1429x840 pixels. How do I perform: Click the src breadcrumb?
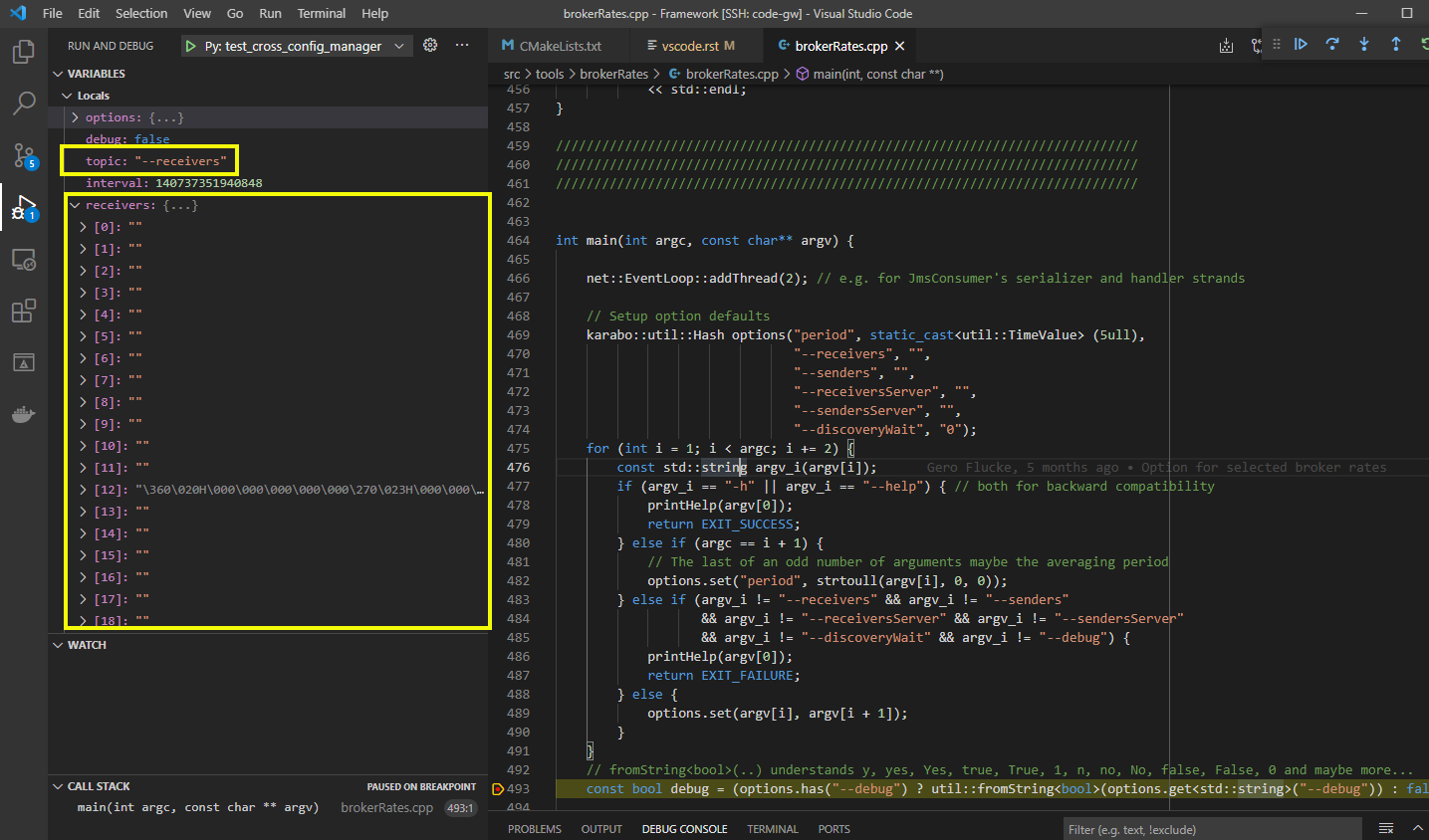[512, 74]
